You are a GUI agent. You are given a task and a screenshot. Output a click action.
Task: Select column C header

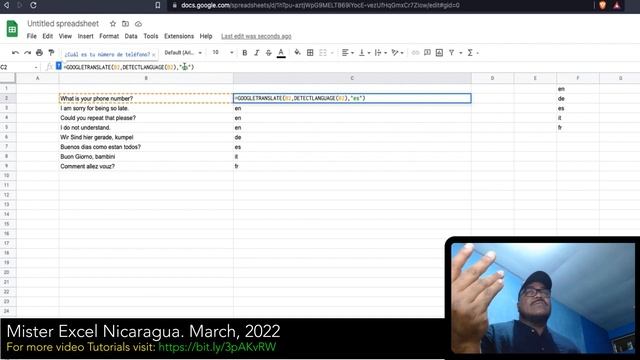[x=352, y=78]
